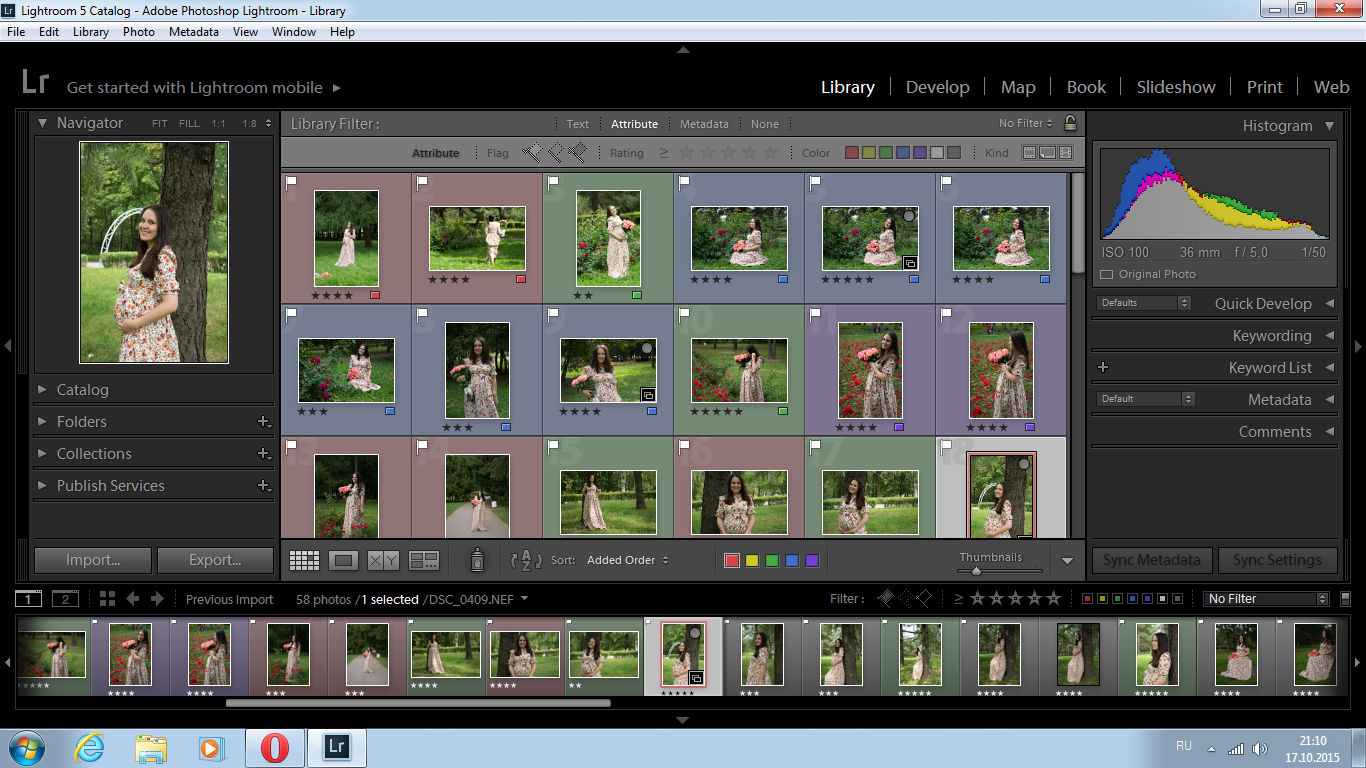Select red color label swatch in toolbar

731,561
